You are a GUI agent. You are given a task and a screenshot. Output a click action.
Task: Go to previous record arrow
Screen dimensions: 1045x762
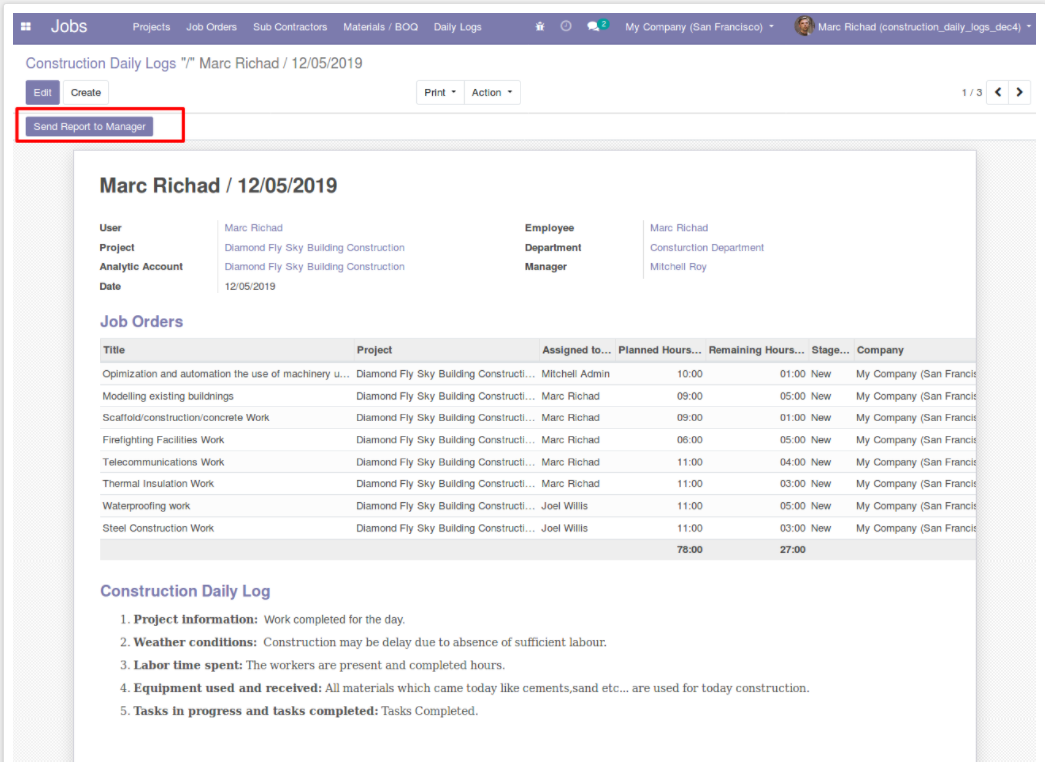998,92
